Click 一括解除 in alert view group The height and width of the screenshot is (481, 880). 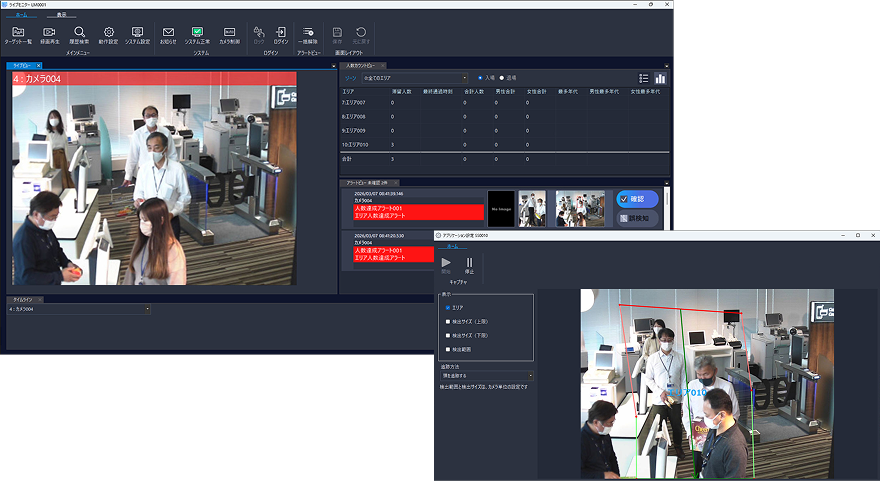click(x=307, y=35)
